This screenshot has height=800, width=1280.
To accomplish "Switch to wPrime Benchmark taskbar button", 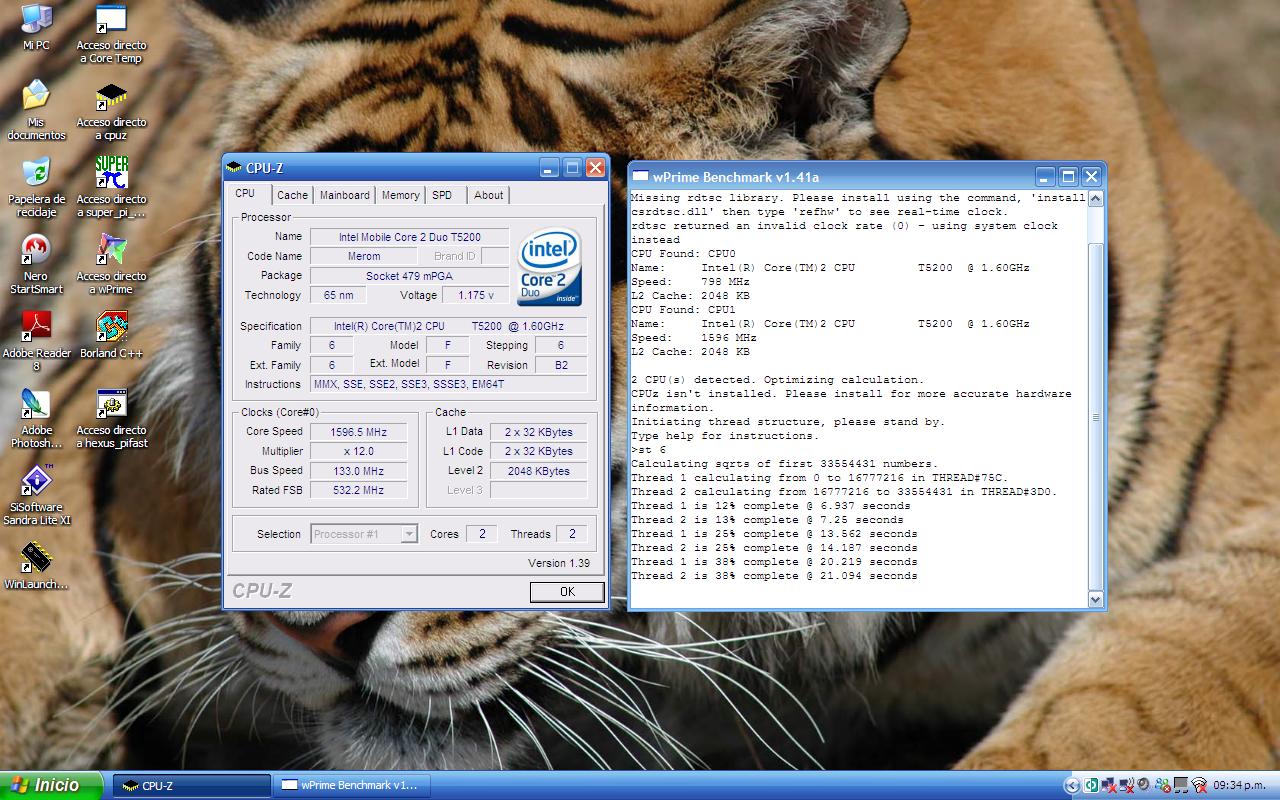I will tap(352, 786).
